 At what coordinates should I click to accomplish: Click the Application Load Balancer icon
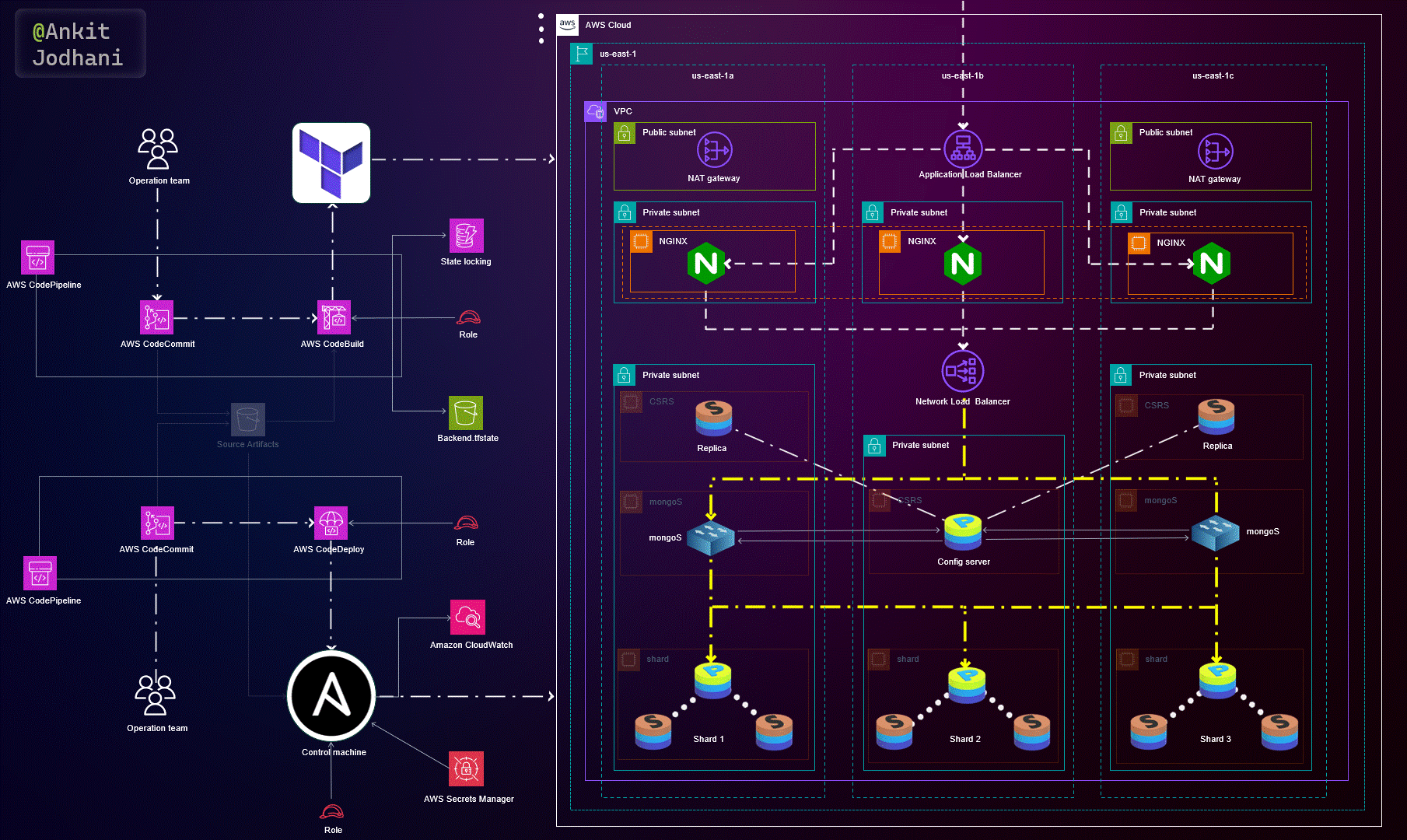coord(963,149)
